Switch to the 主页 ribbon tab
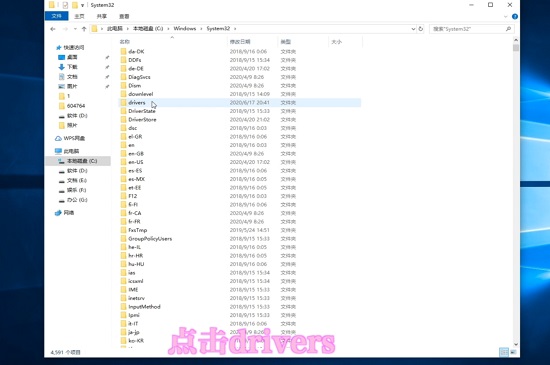 point(79,16)
